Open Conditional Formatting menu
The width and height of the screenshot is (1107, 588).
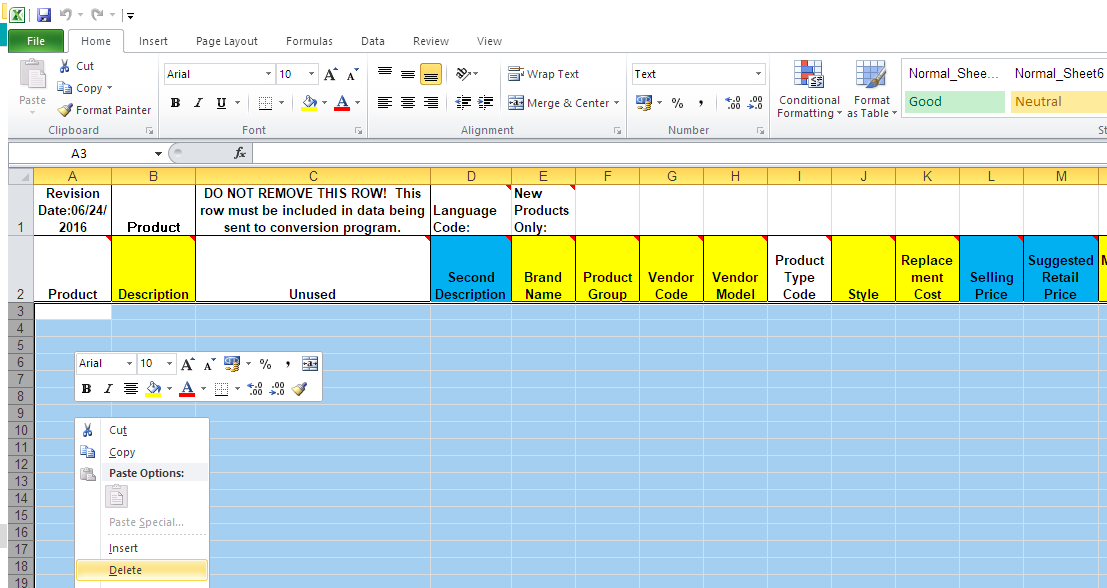(809, 89)
